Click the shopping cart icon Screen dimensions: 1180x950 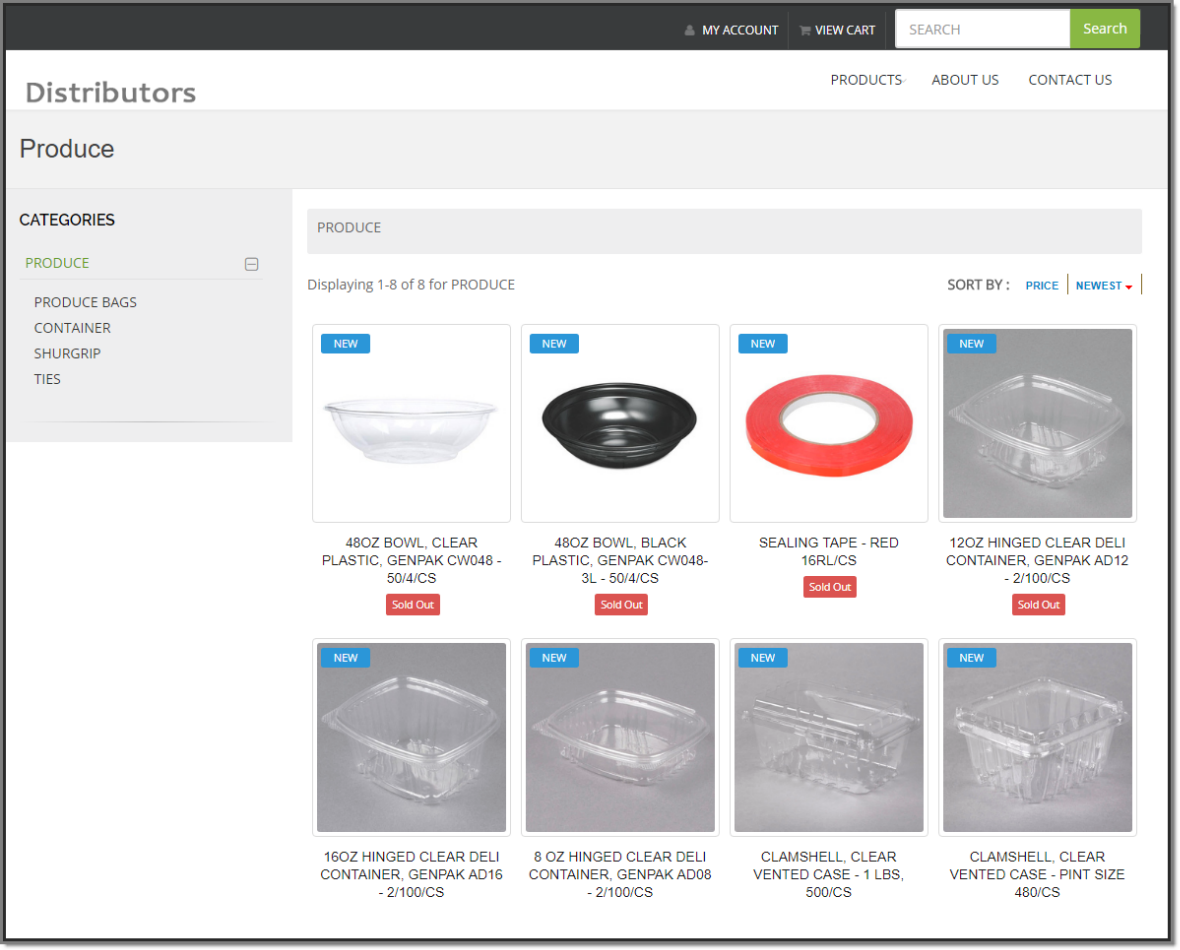pyautogui.click(x=804, y=30)
